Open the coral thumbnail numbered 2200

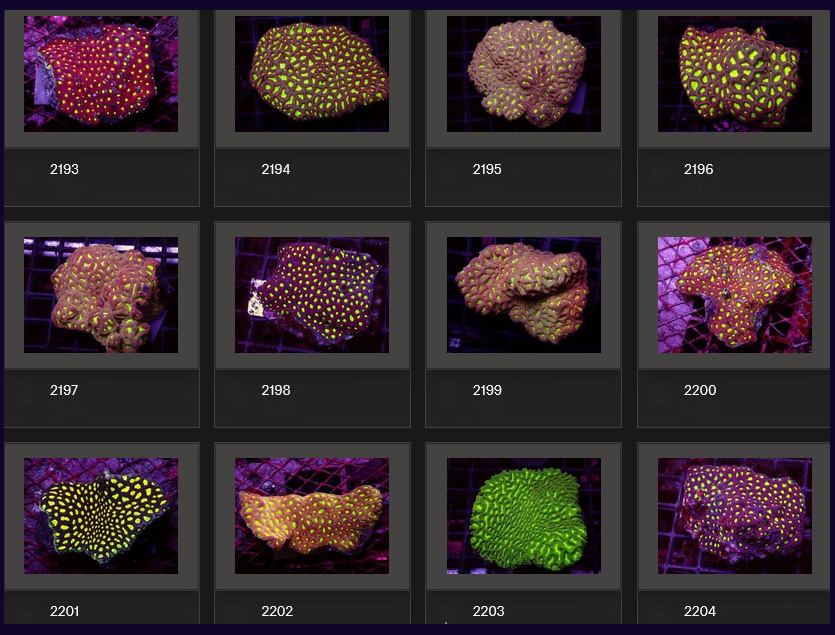[735, 295]
